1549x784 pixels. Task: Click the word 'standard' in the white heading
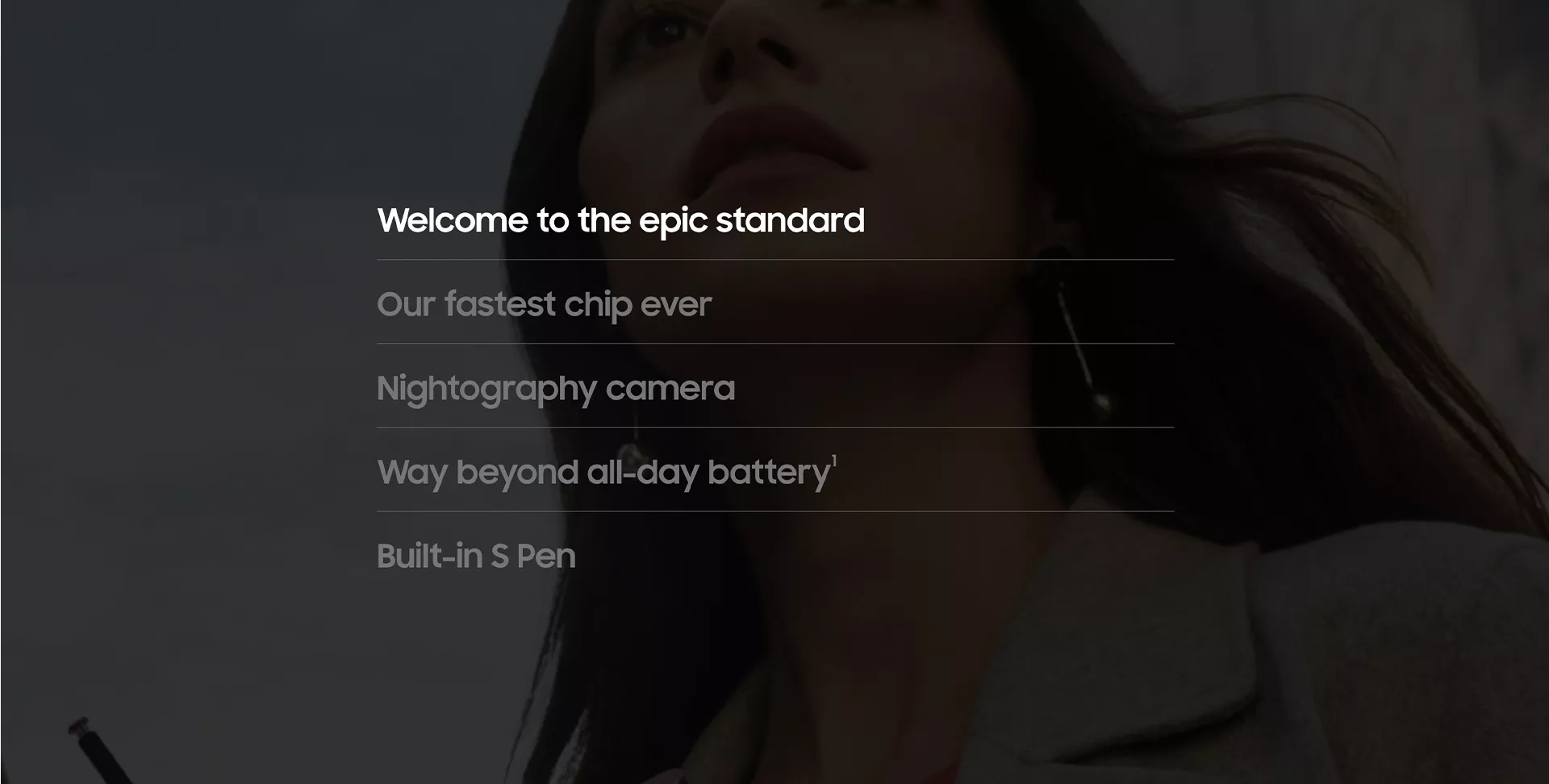click(x=790, y=220)
